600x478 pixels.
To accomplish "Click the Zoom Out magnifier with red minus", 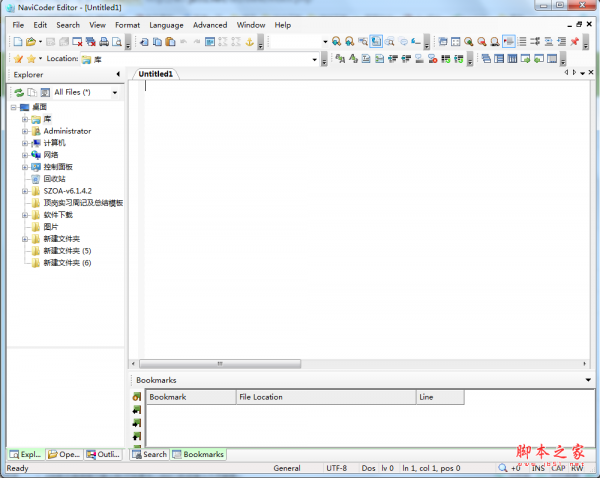I will point(482,41).
